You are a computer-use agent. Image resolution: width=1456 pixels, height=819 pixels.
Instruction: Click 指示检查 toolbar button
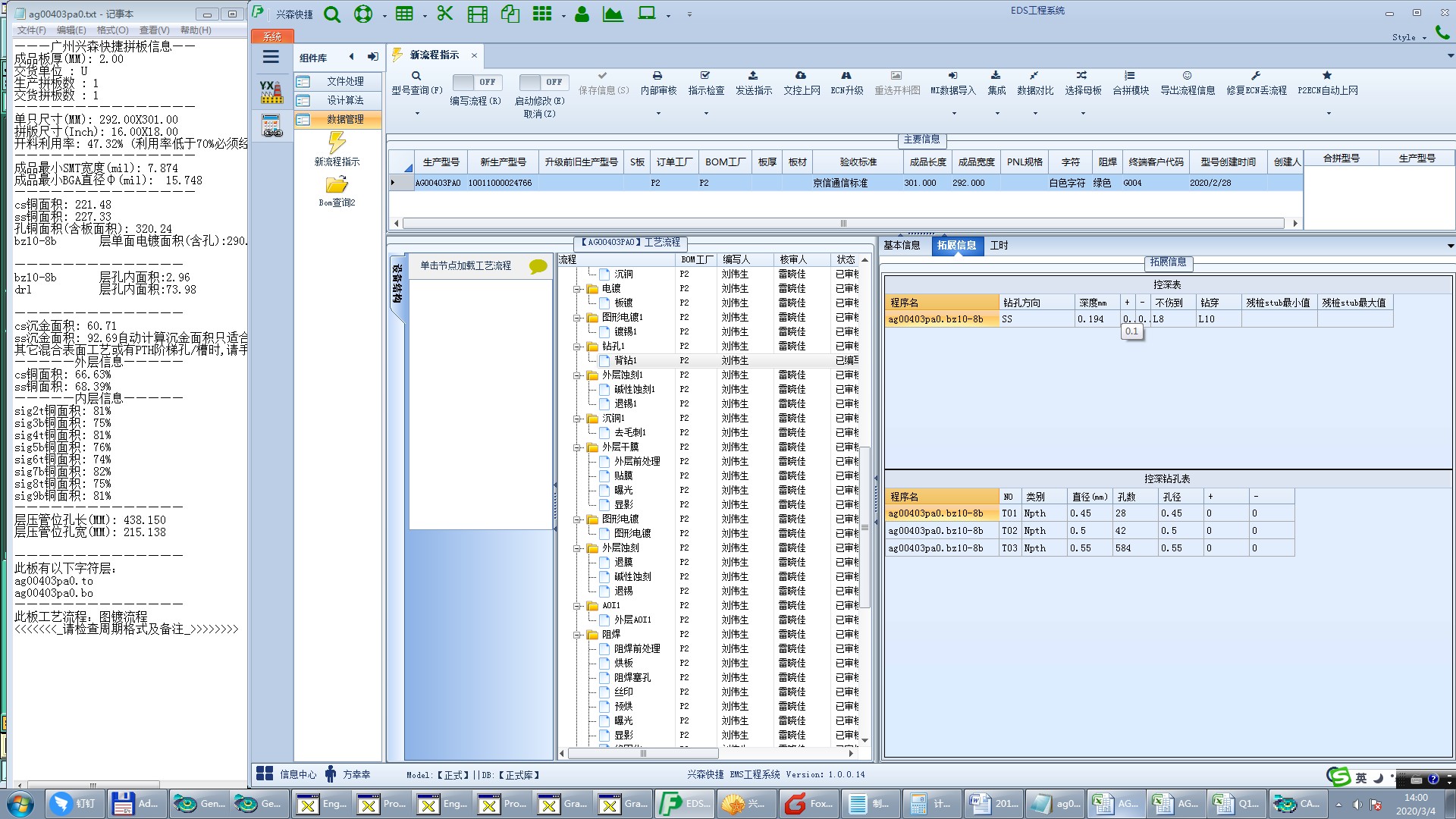[705, 83]
